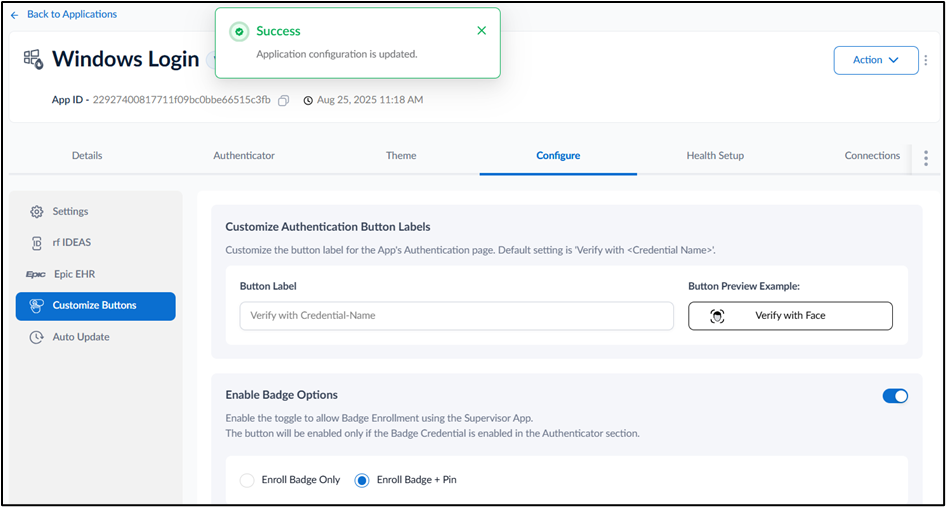The height and width of the screenshot is (507, 946).
Task: Open the tab overflow dots after Connections
Action: coord(926,158)
